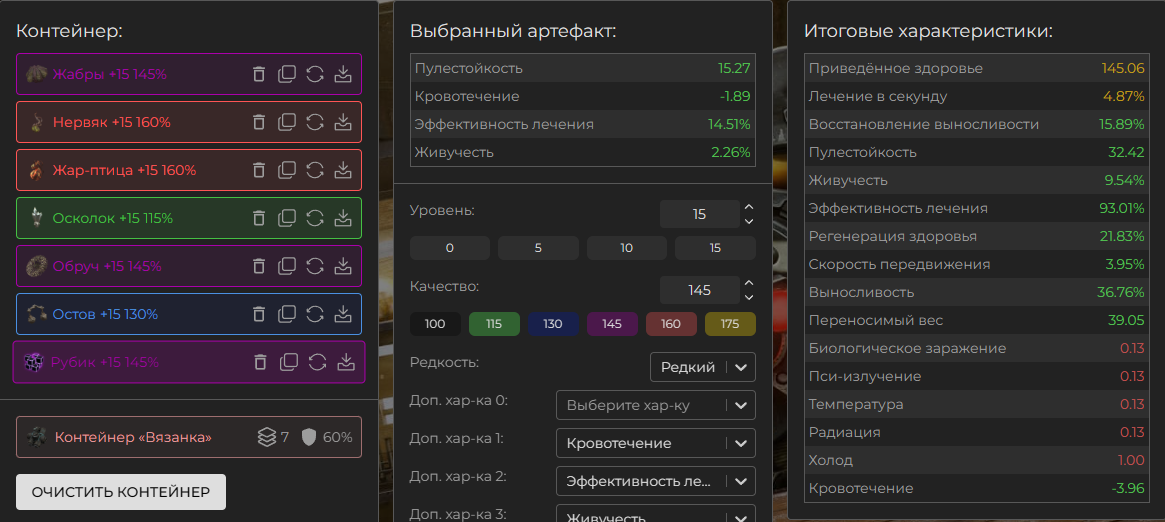
Task: Copy the Осколок artifact
Action: pyautogui.click(x=286, y=218)
